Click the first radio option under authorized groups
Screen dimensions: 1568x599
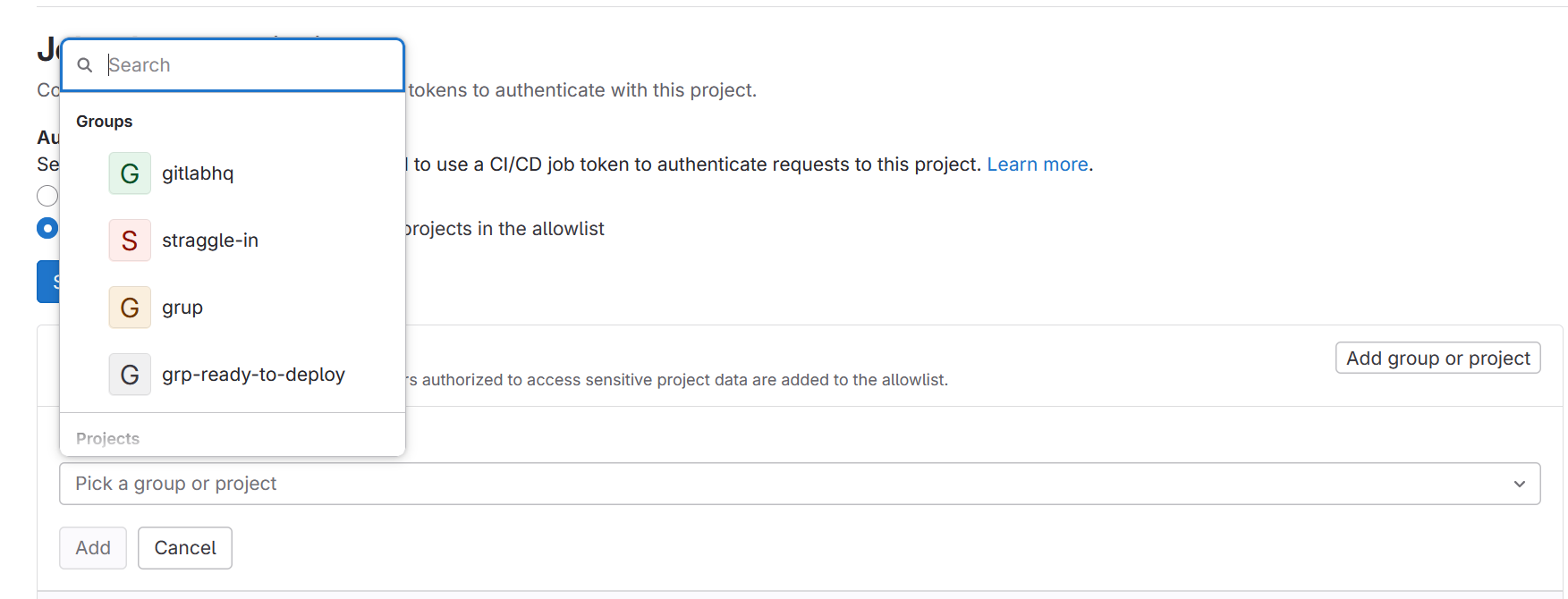[x=47, y=195]
